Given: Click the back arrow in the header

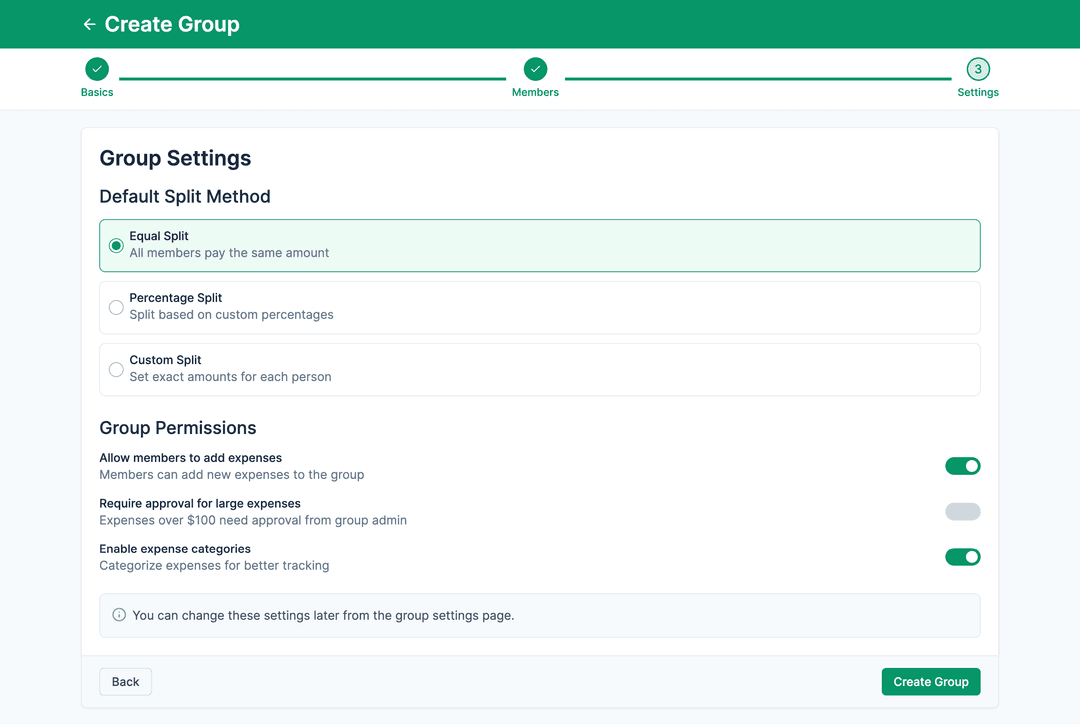Looking at the screenshot, I should click(x=89, y=24).
